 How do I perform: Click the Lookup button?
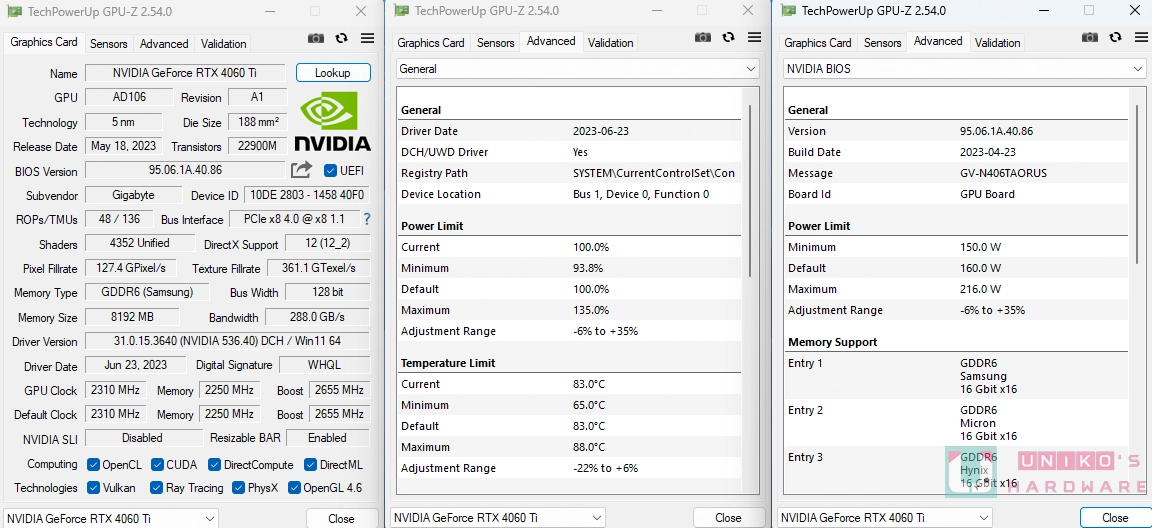click(x=333, y=73)
